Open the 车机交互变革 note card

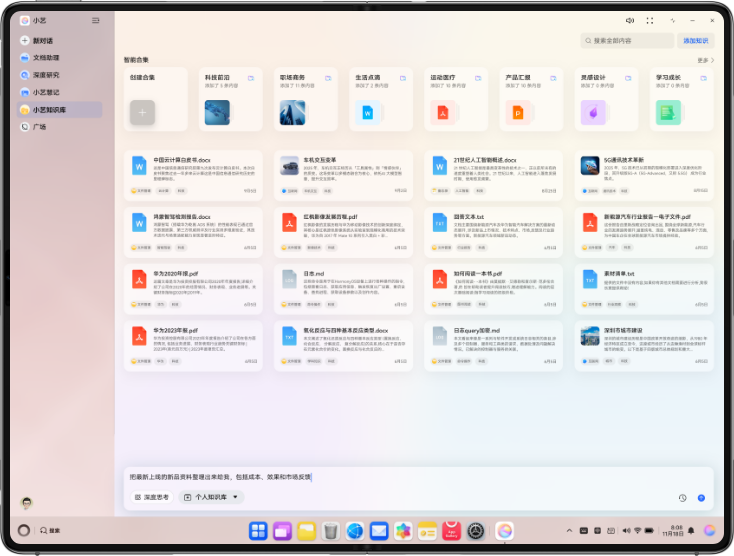(x=344, y=176)
